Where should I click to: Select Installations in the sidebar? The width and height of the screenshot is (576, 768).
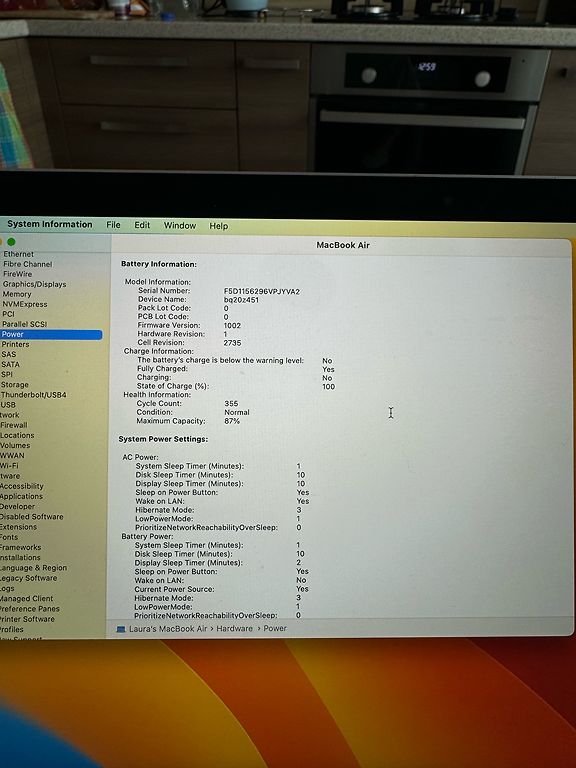21,557
